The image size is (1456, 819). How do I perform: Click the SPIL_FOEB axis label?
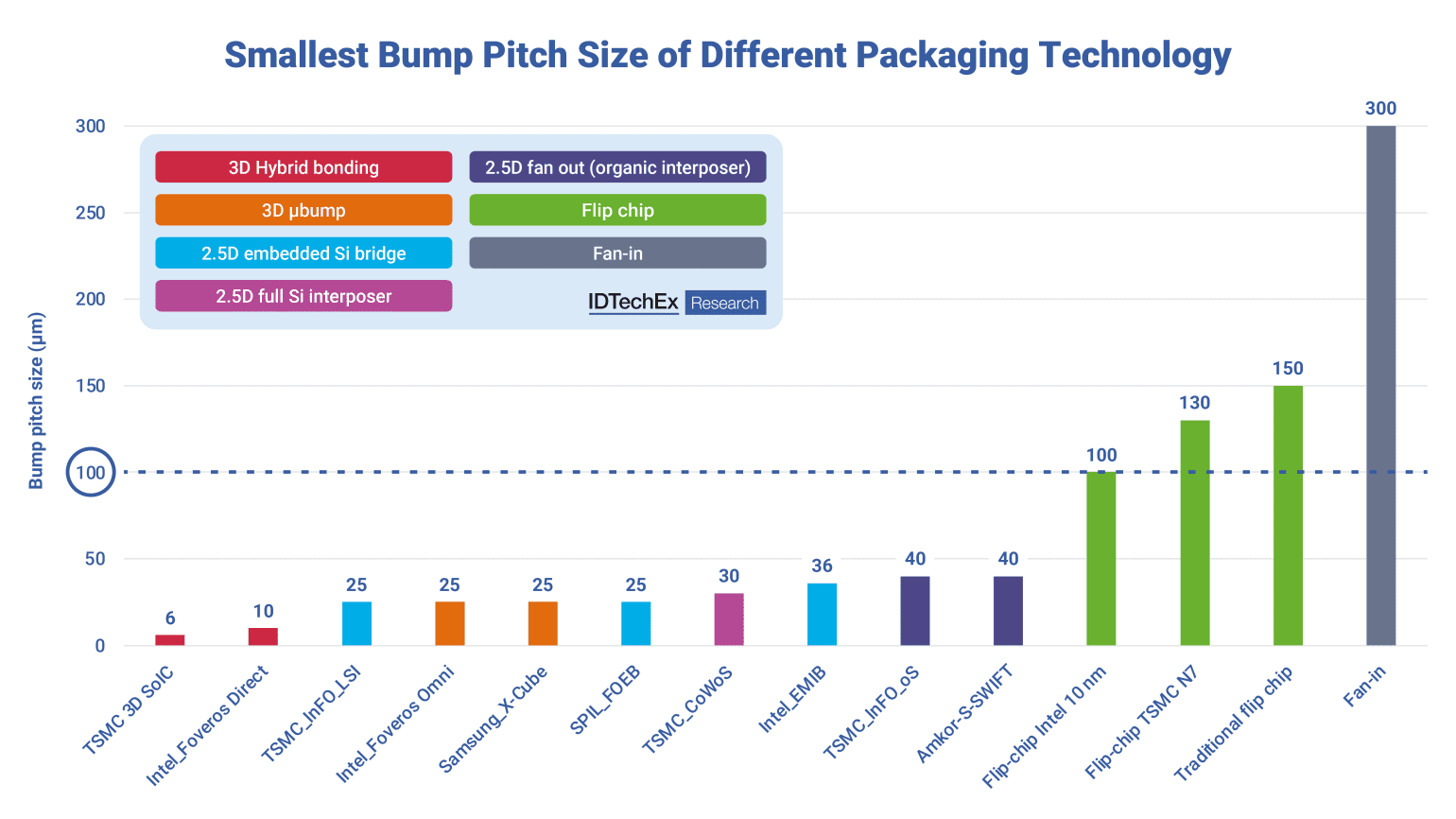605,700
